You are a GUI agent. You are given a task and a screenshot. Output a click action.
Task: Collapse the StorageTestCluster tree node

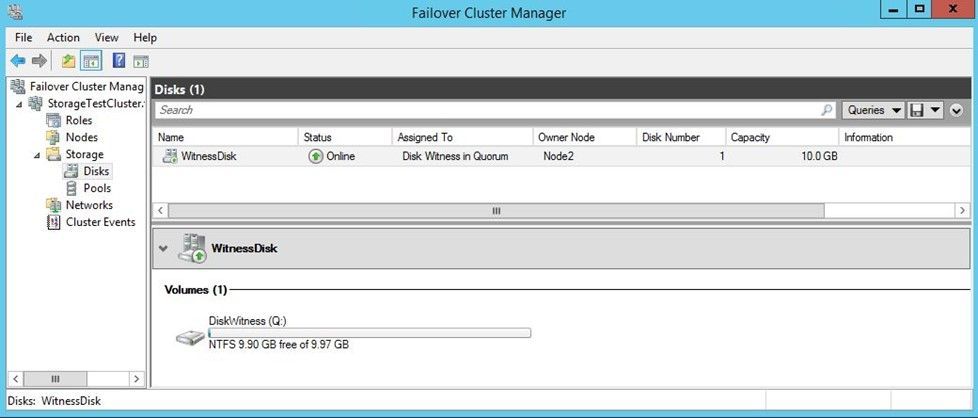20,104
